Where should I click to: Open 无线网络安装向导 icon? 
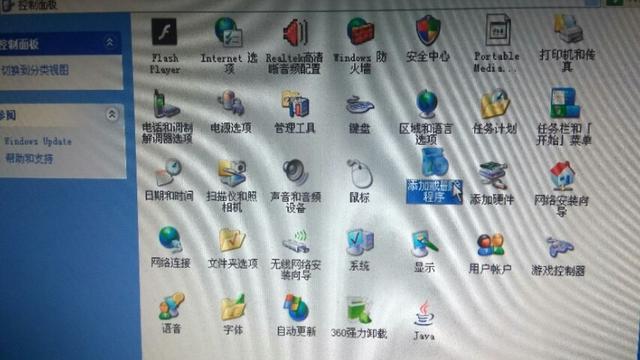tap(296, 241)
